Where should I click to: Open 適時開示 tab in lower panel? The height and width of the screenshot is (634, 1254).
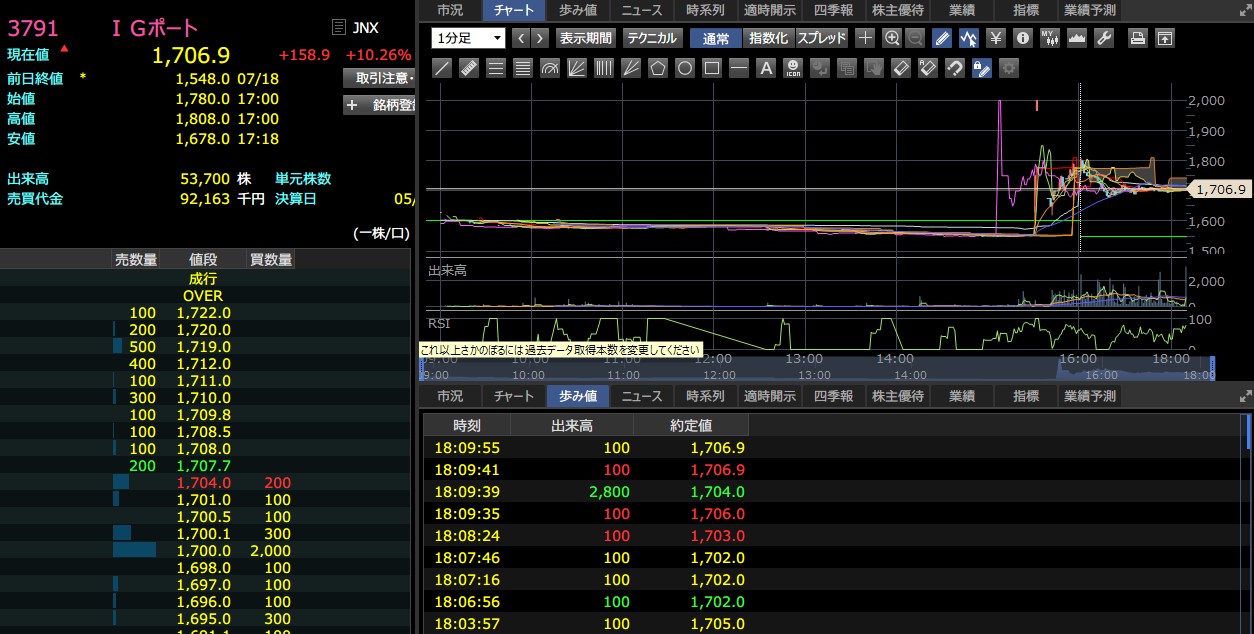770,396
